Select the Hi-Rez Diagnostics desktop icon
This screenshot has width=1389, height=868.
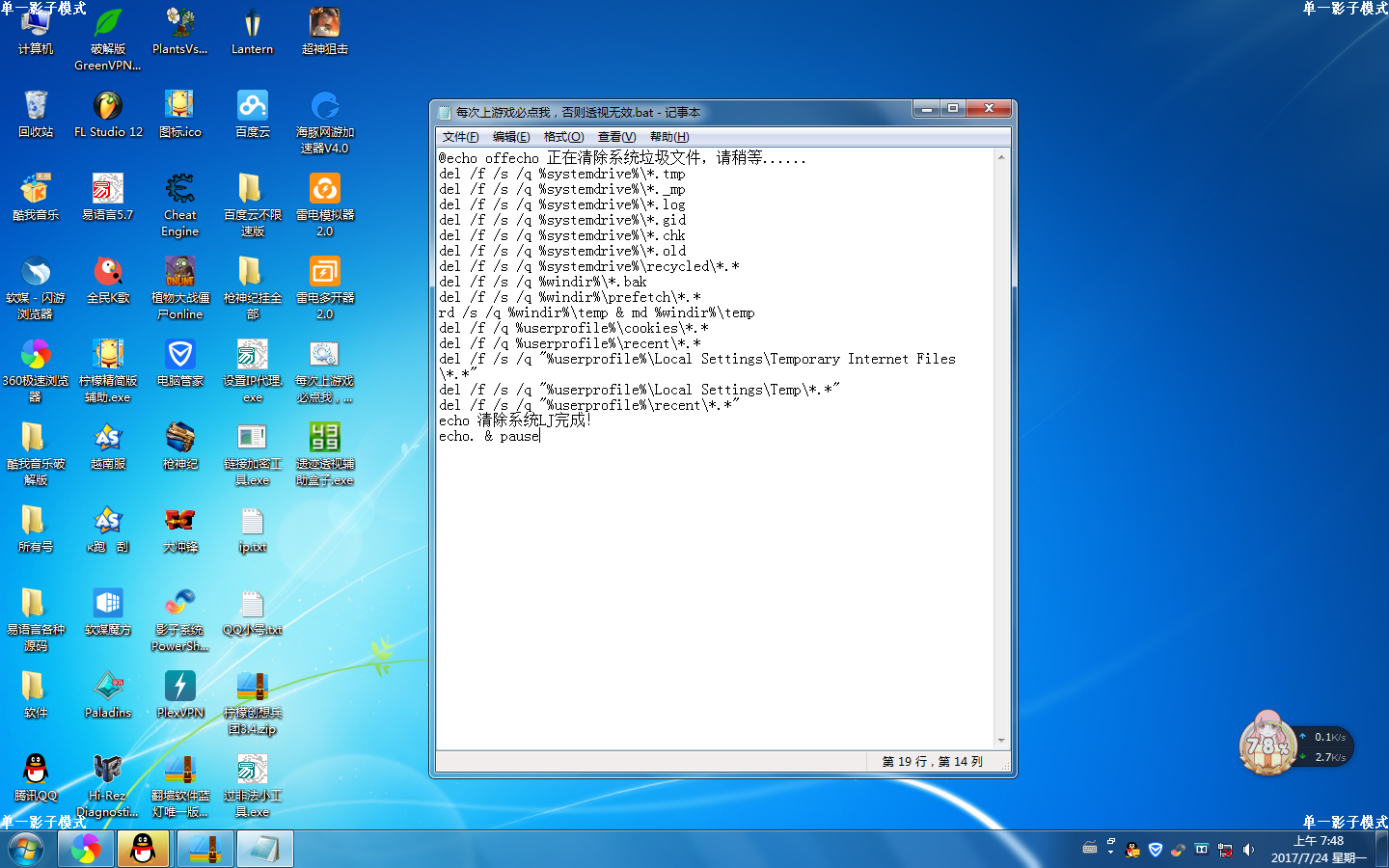point(108,770)
